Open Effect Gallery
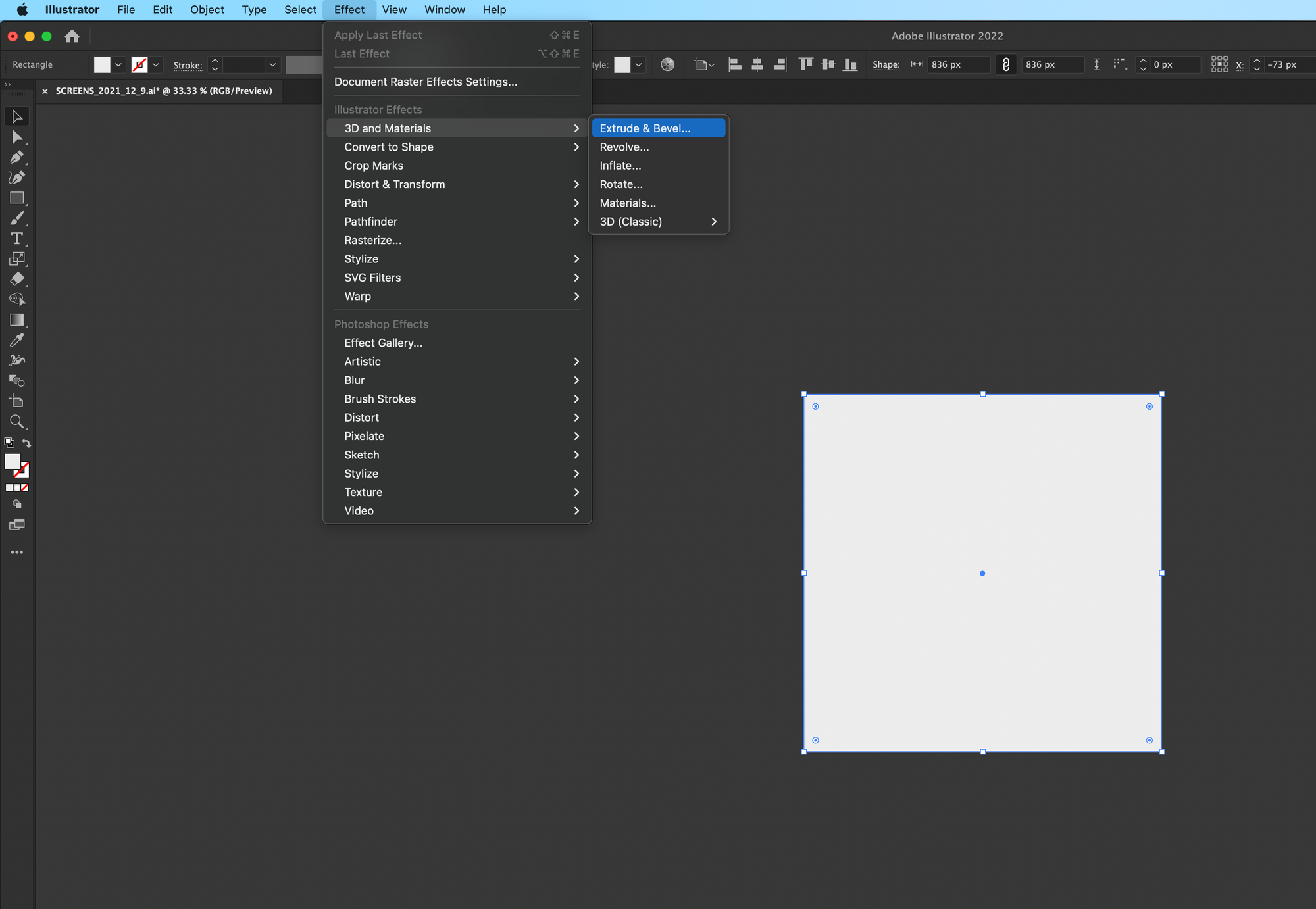The width and height of the screenshot is (1316, 909). coord(457,343)
